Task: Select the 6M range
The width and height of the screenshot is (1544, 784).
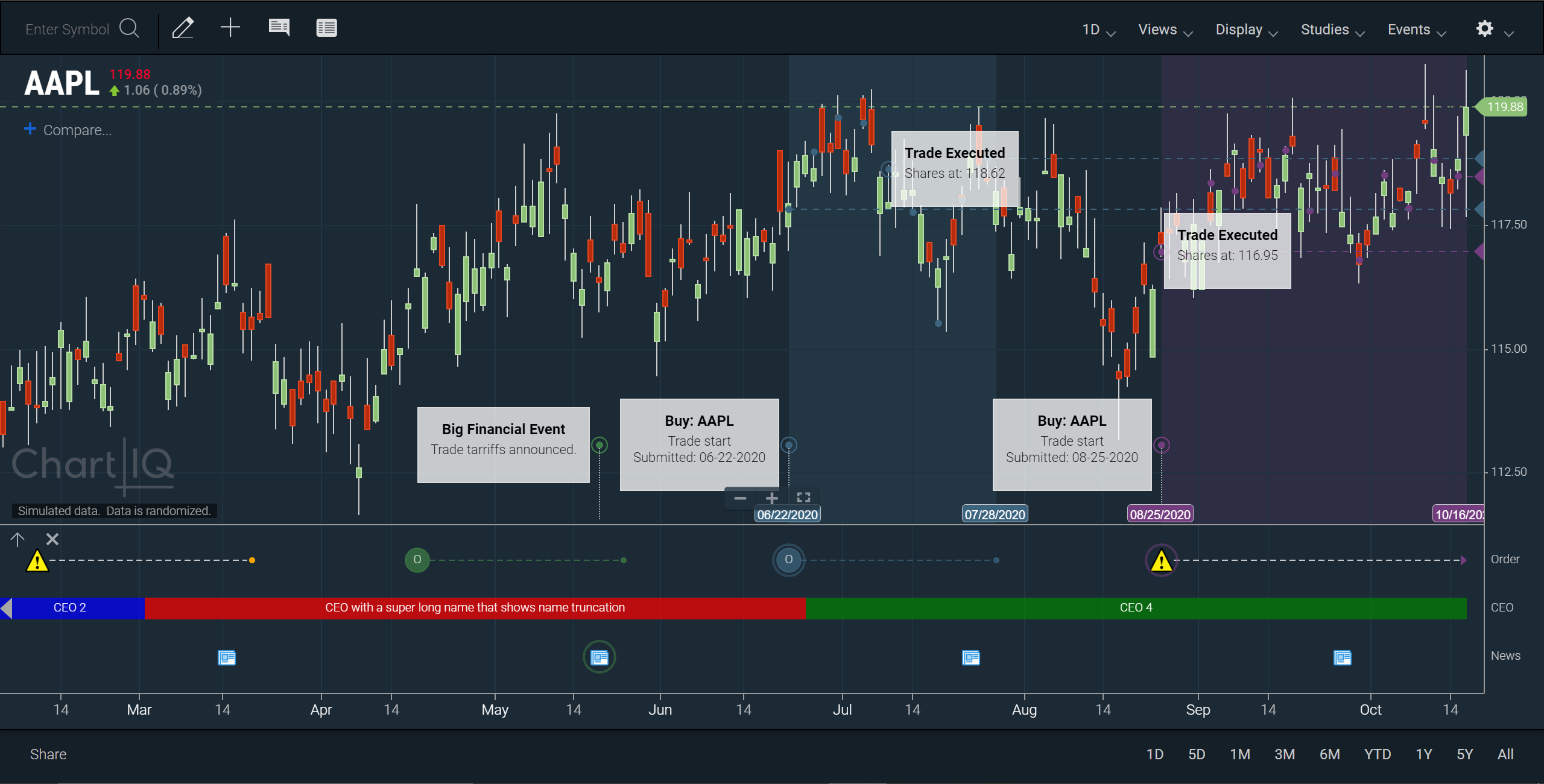Action: [x=1330, y=754]
